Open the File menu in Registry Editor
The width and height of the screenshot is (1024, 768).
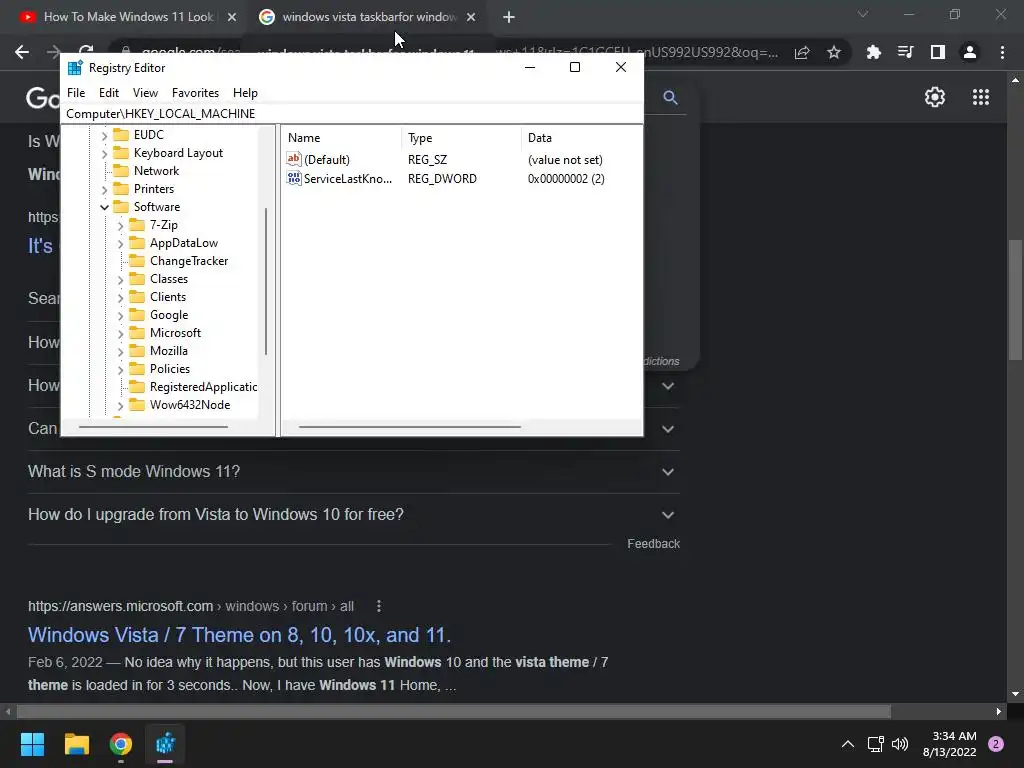pos(76,93)
